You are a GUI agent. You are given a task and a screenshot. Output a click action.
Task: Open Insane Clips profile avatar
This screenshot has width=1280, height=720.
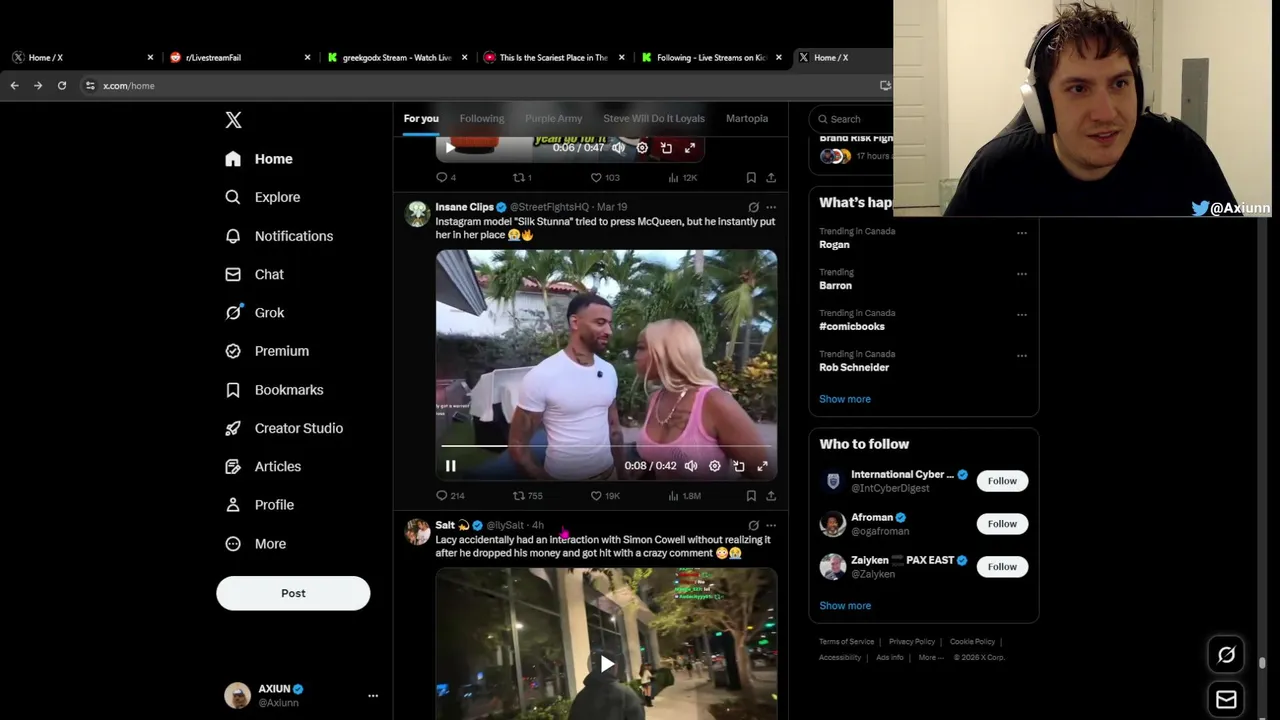pyautogui.click(x=418, y=214)
